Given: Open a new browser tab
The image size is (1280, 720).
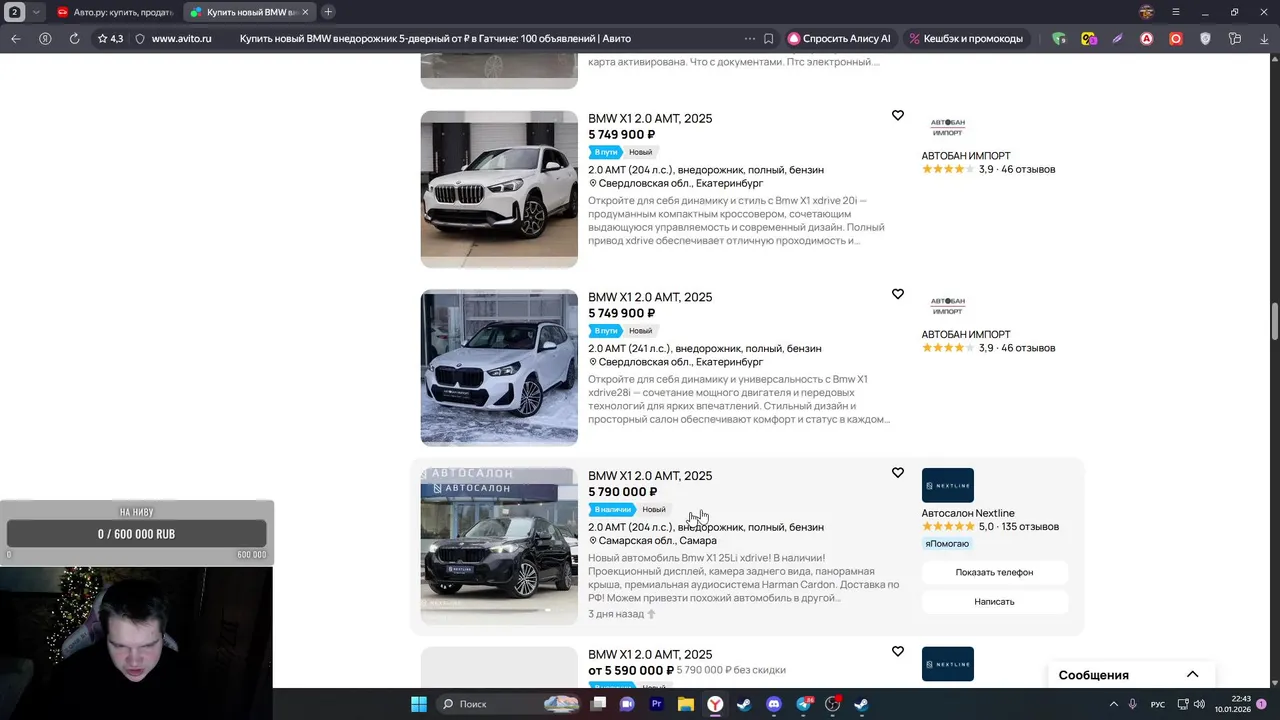Looking at the screenshot, I should coord(328,12).
